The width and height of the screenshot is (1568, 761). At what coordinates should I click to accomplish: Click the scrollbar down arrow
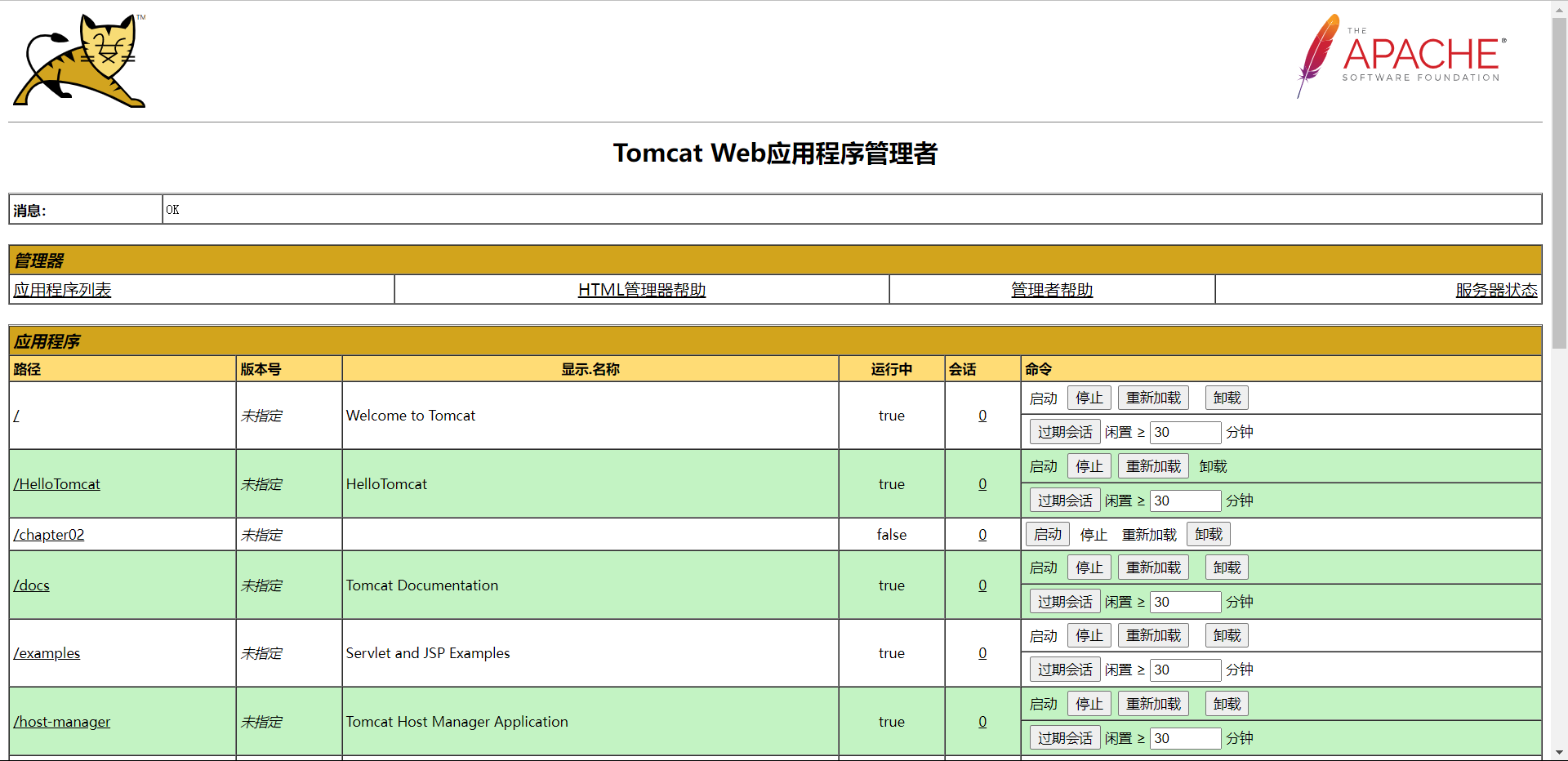[x=1559, y=753]
